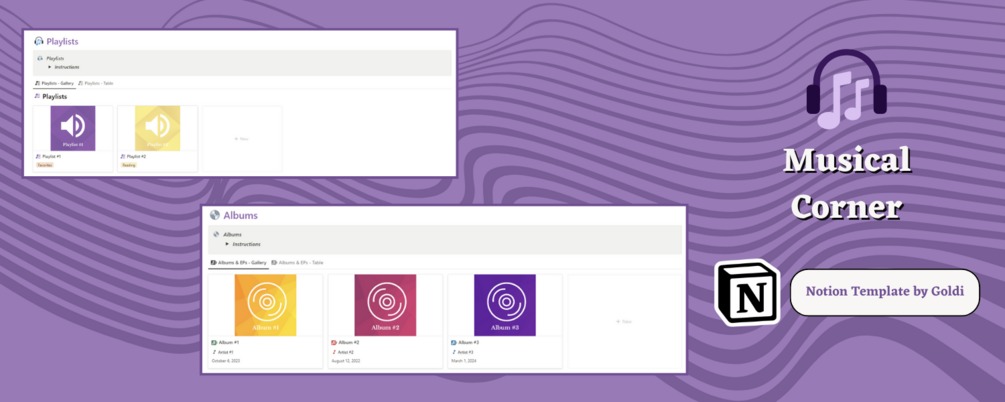1005x402 pixels.
Task: Click the date March 1, 2024
Action: coord(464,361)
